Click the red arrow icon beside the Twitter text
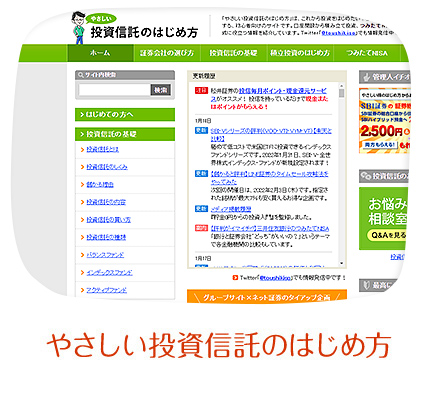 click(x=236, y=277)
